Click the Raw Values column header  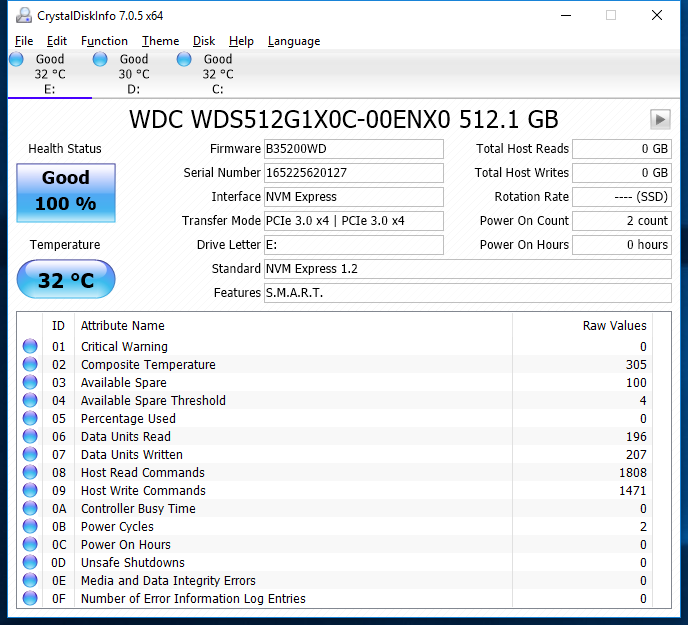(x=614, y=325)
